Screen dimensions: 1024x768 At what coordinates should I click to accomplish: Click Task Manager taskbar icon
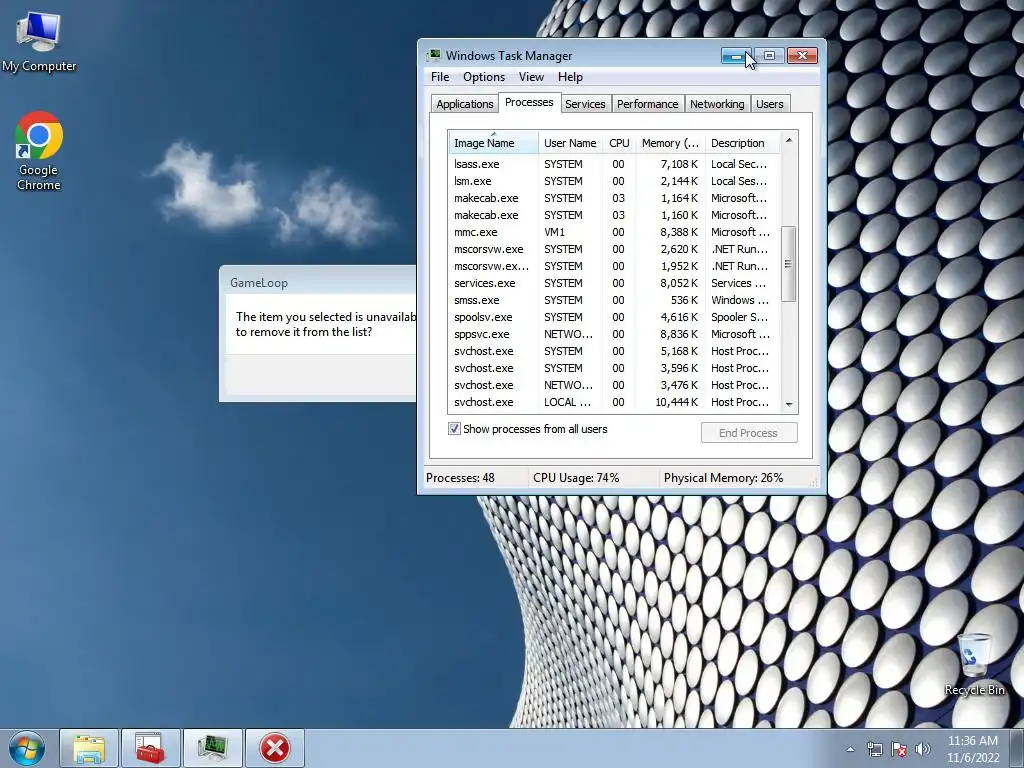tap(212, 748)
